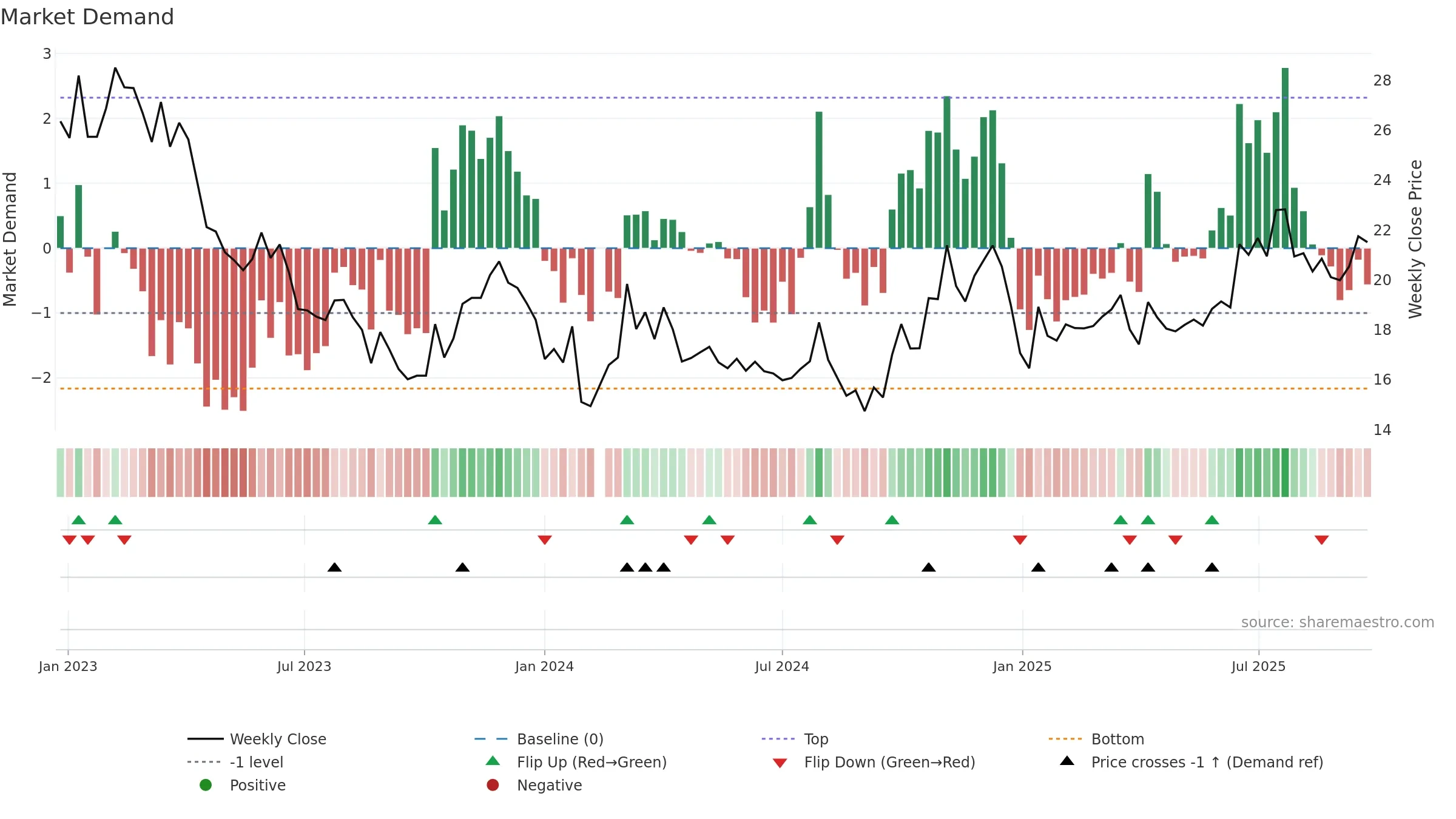This screenshot has width=1456, height=819.
Task: Click the darkest green heatmap cell in Jul 2025
Action: pos(1285,473)
